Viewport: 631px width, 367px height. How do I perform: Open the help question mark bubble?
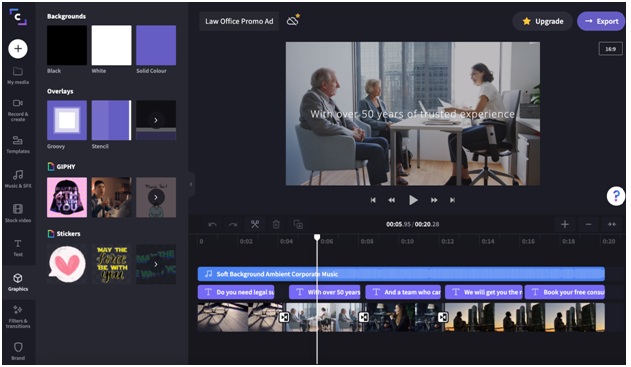(x=615, y=196)
